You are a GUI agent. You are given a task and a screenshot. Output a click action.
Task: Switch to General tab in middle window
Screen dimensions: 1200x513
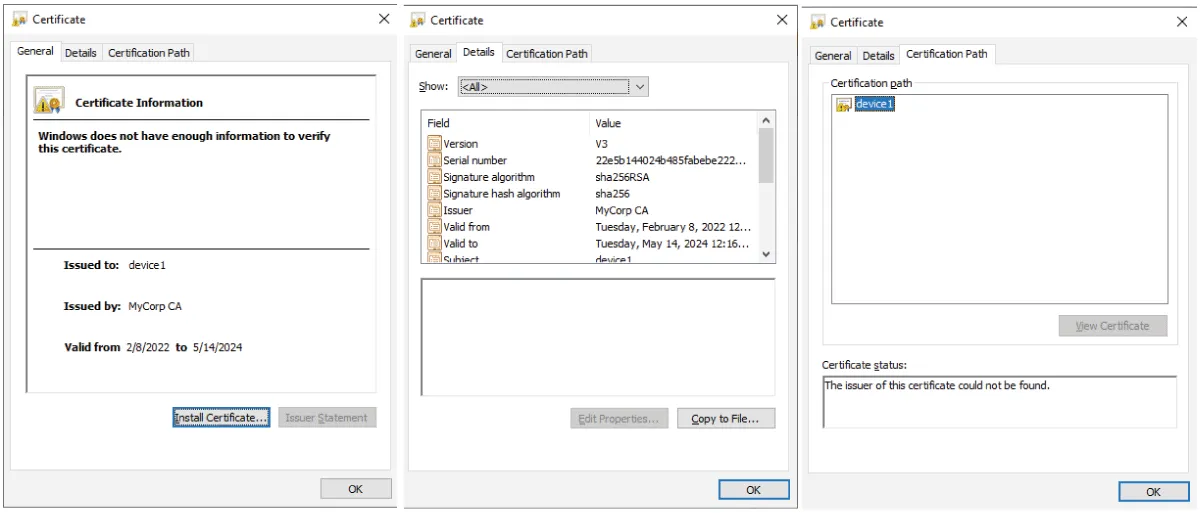point(433,54)
